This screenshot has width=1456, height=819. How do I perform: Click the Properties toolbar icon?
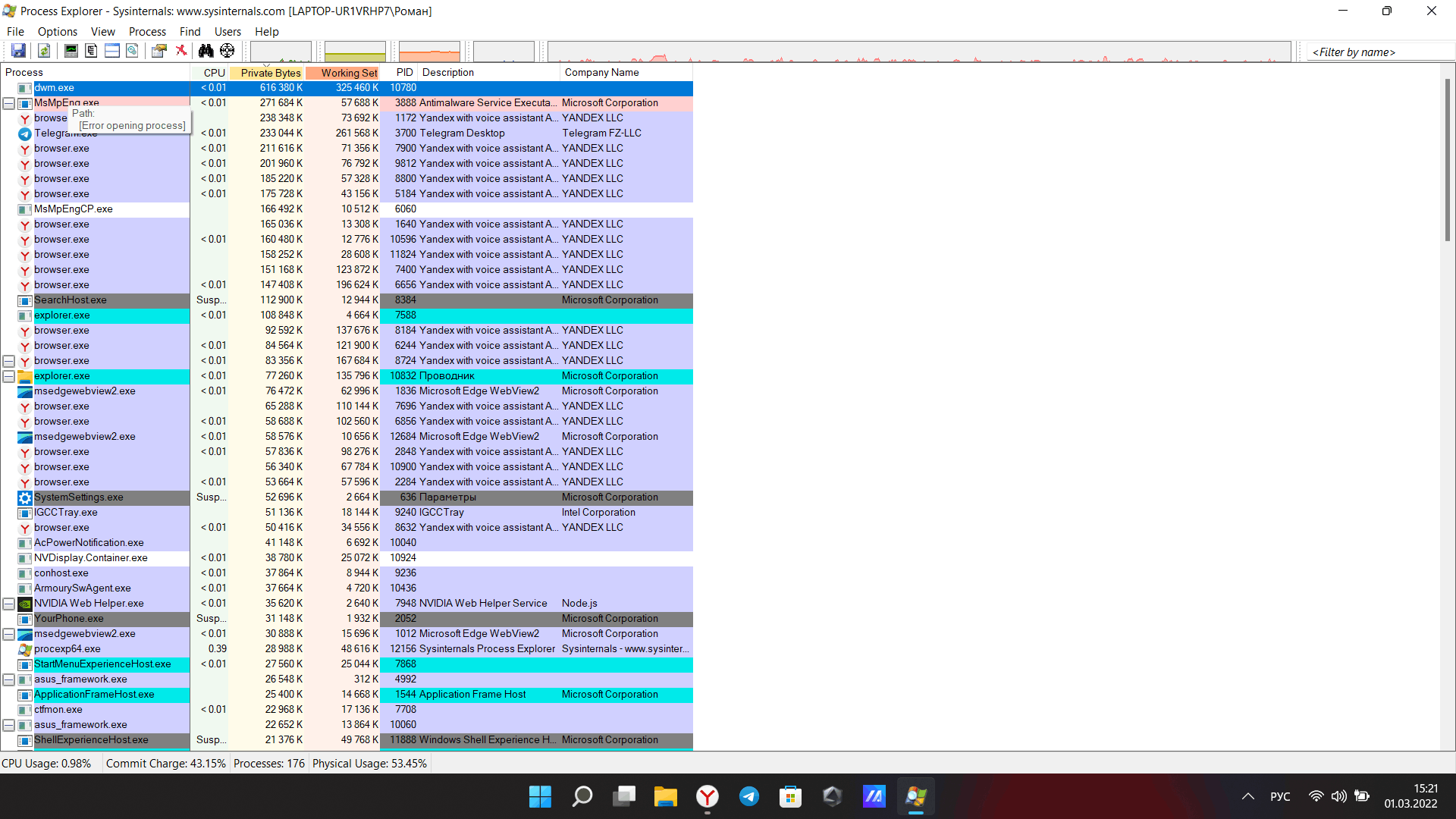coord(158,51)
